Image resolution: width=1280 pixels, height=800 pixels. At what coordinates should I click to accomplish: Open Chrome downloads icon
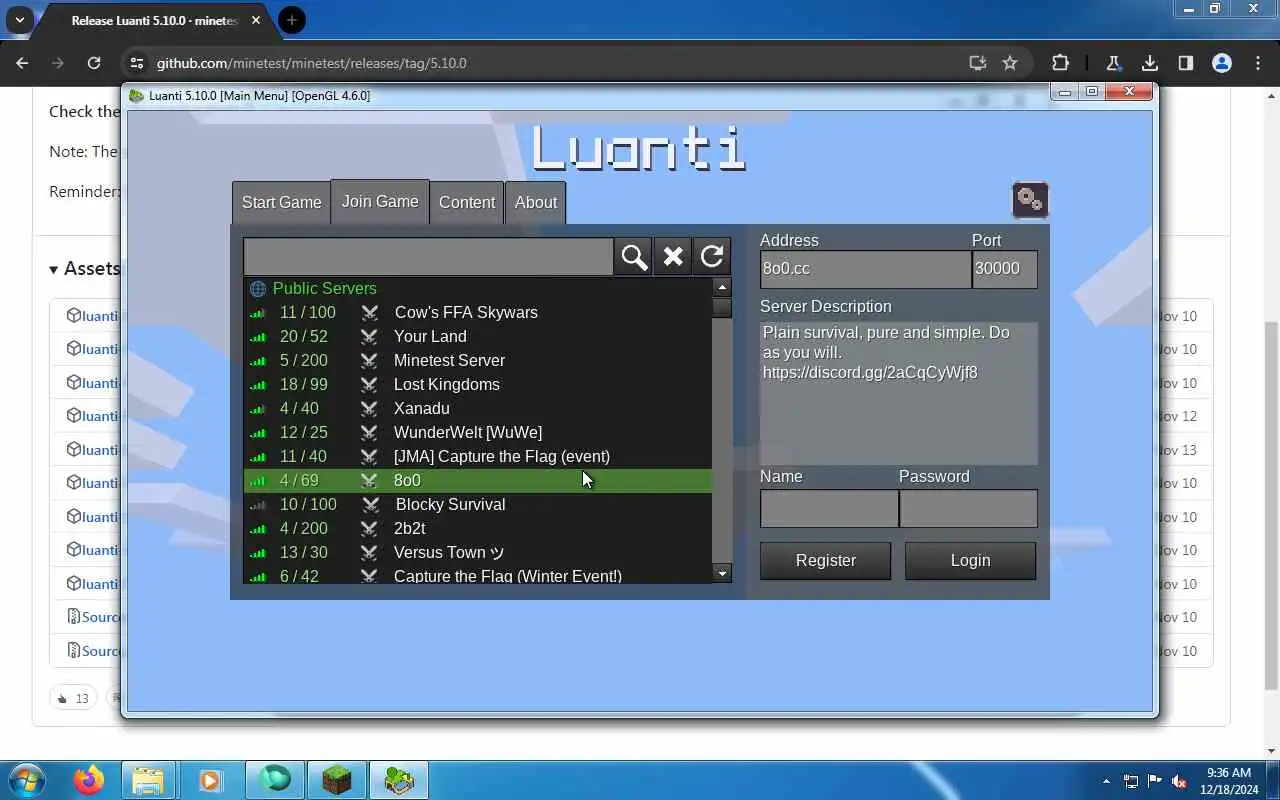(1150, 63)
